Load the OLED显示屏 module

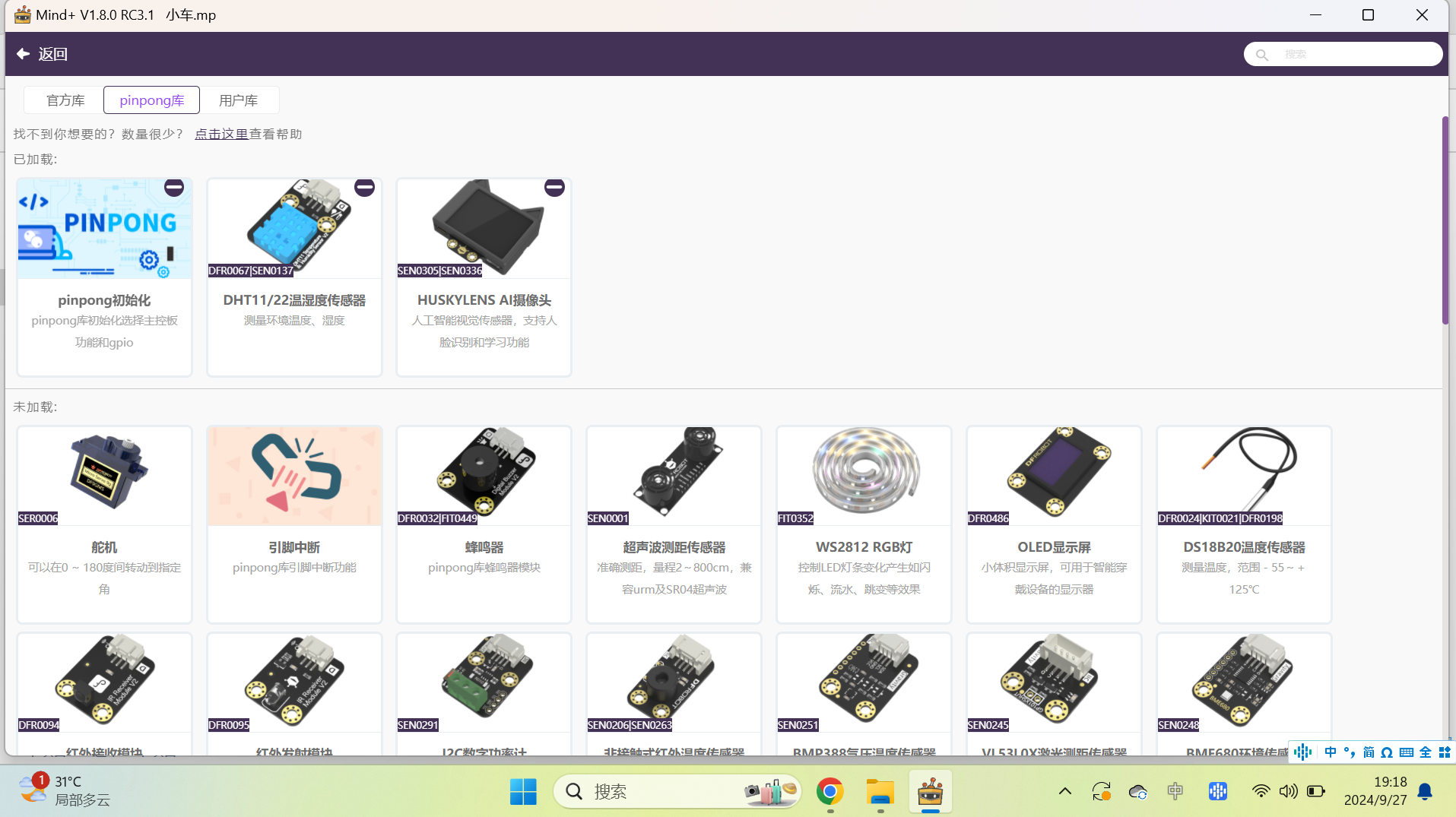click(1054, 524)
